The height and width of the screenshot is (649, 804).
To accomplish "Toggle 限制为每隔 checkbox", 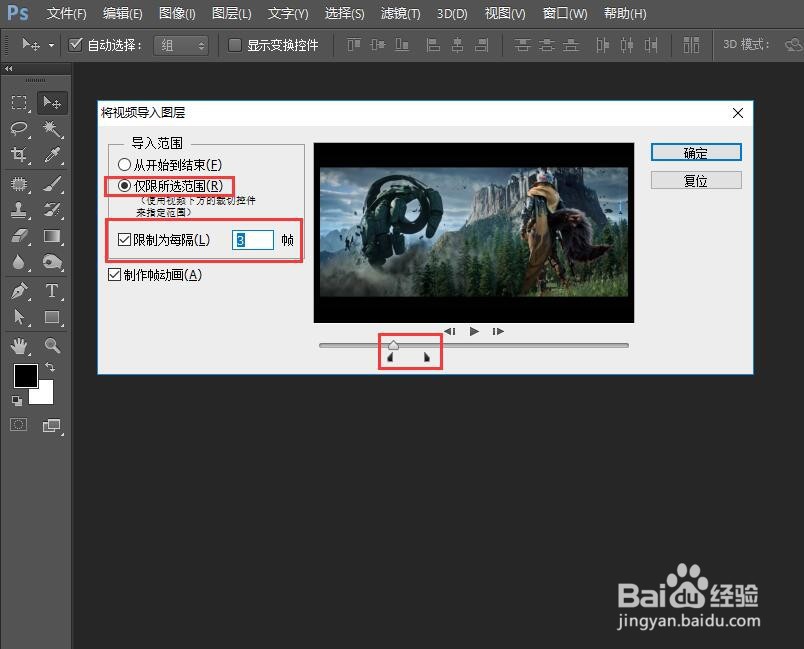I will coord(124,239).
